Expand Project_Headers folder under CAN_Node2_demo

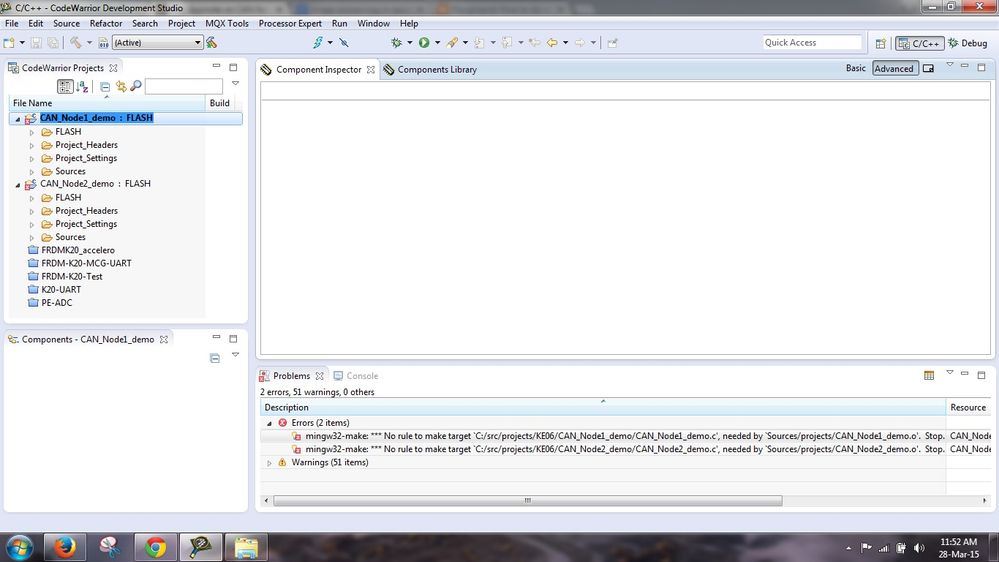[x=32, y=212]
